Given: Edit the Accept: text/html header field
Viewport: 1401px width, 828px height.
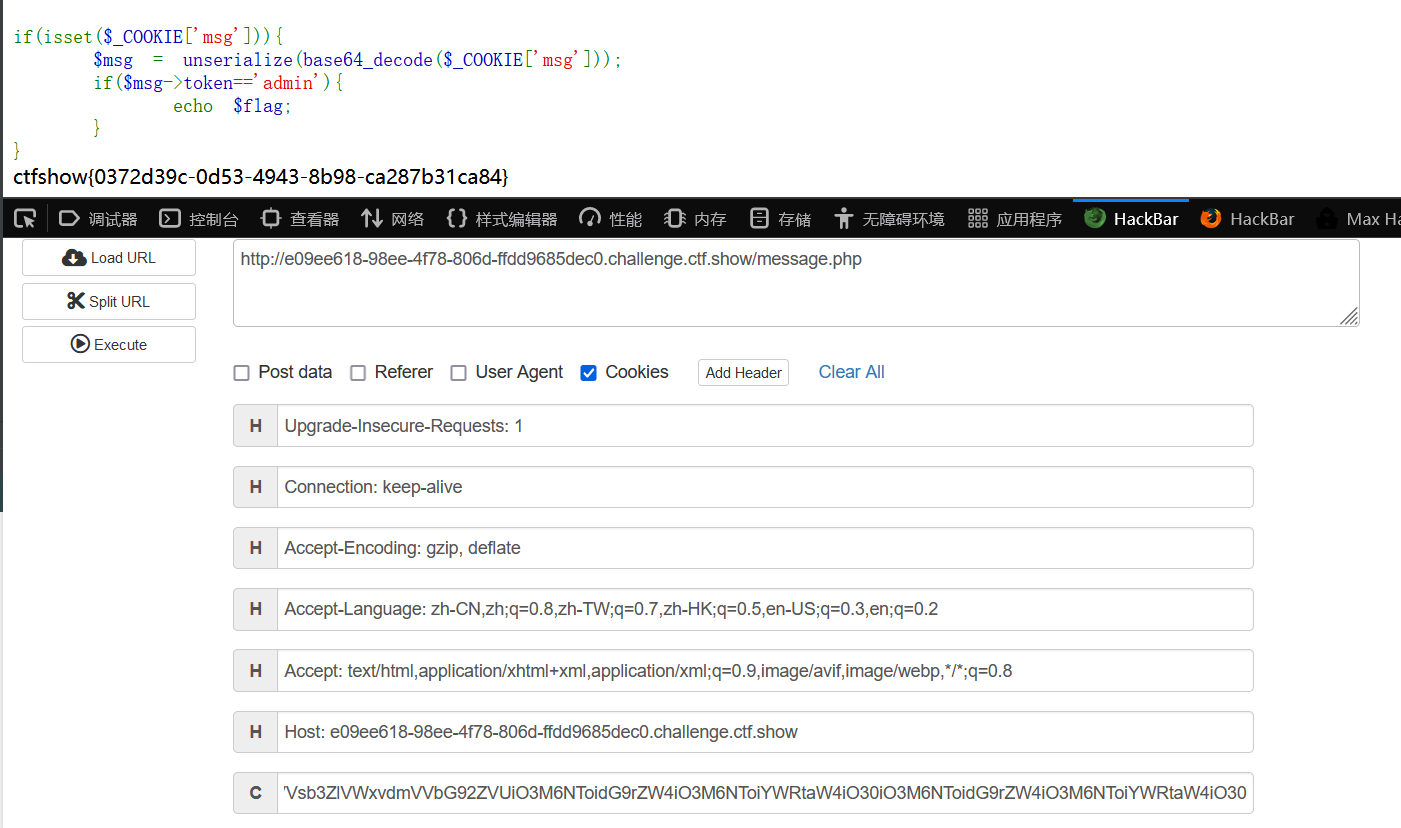Looking at the screenshot, I should click(x=765, y=671).
